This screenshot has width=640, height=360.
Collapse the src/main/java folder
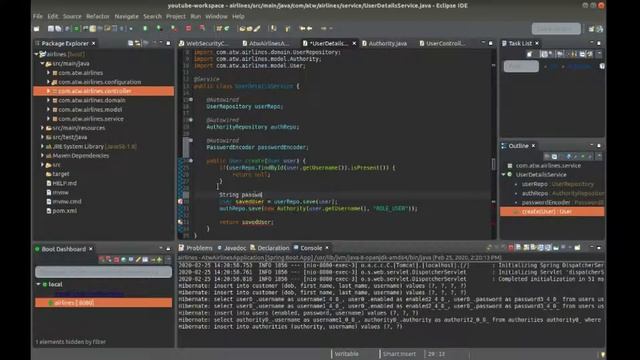coord(42,64)
